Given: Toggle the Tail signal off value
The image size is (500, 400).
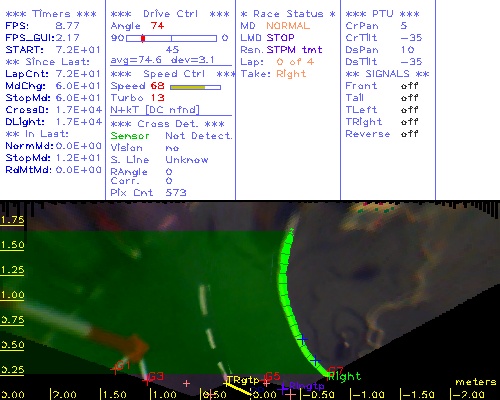Looking at the screenshot, I should coord(409,98).
